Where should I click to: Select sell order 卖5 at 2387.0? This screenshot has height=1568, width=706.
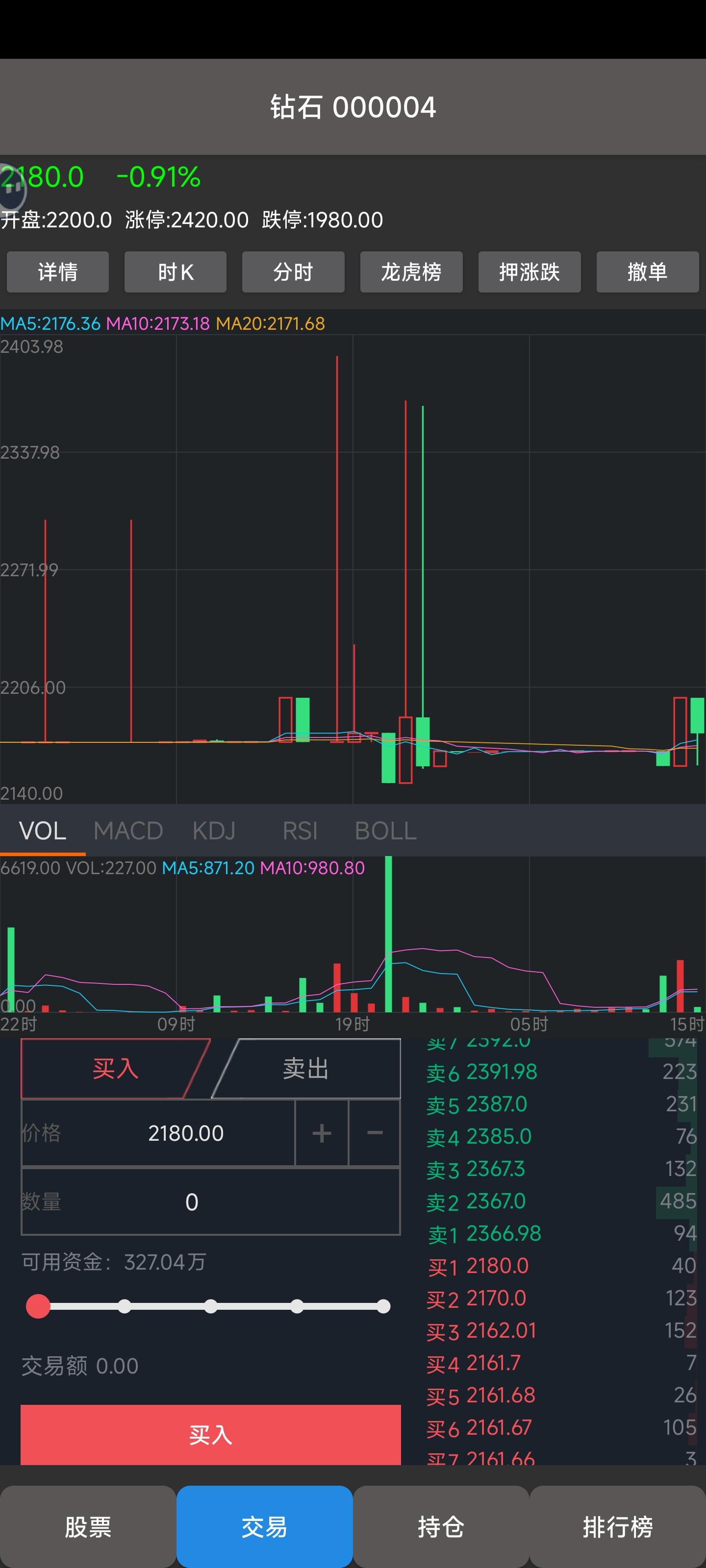click(x=562, y=1104)
